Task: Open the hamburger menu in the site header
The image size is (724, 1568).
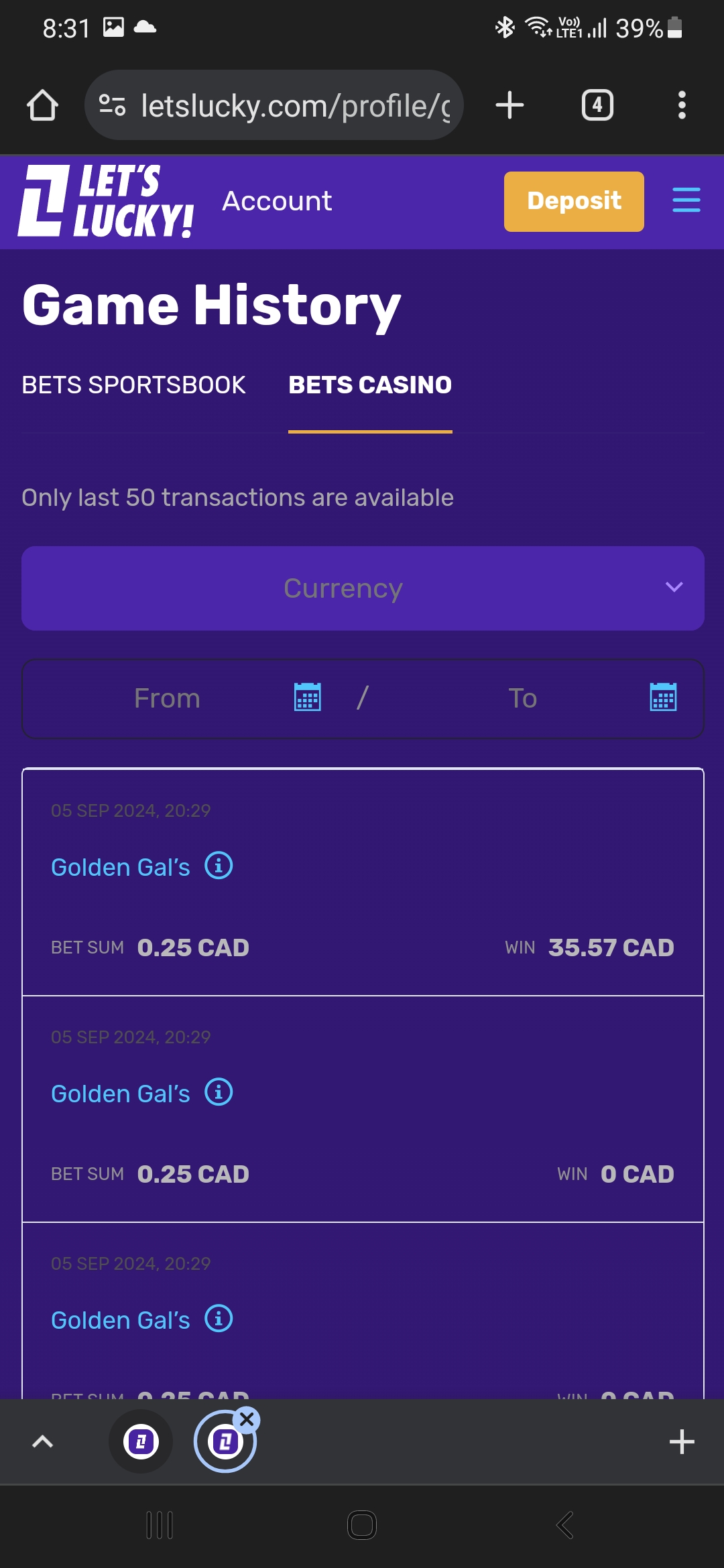Action: tap(686, 200)
